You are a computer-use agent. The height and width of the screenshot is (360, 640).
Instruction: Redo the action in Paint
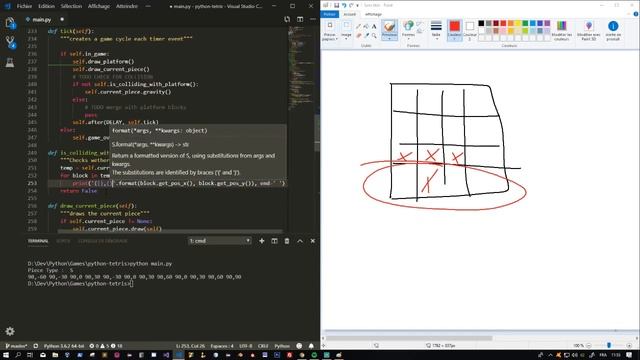point(351,5)
